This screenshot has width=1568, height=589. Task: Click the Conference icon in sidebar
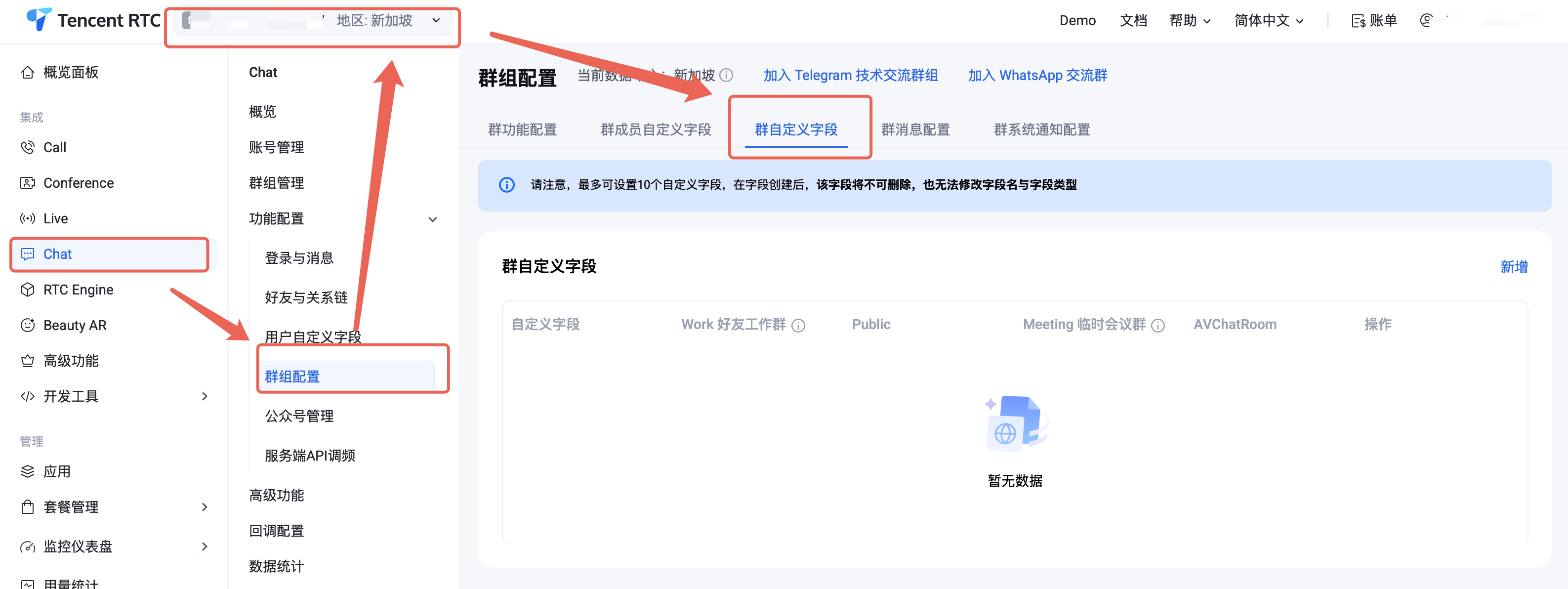click(x=27, y=183)
